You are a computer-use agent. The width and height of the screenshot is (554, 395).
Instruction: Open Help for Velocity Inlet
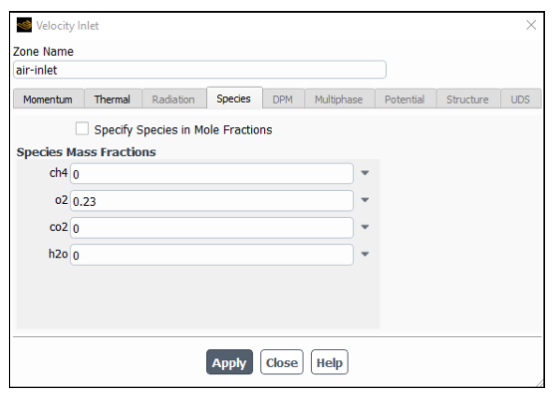[x=329, y=362]
